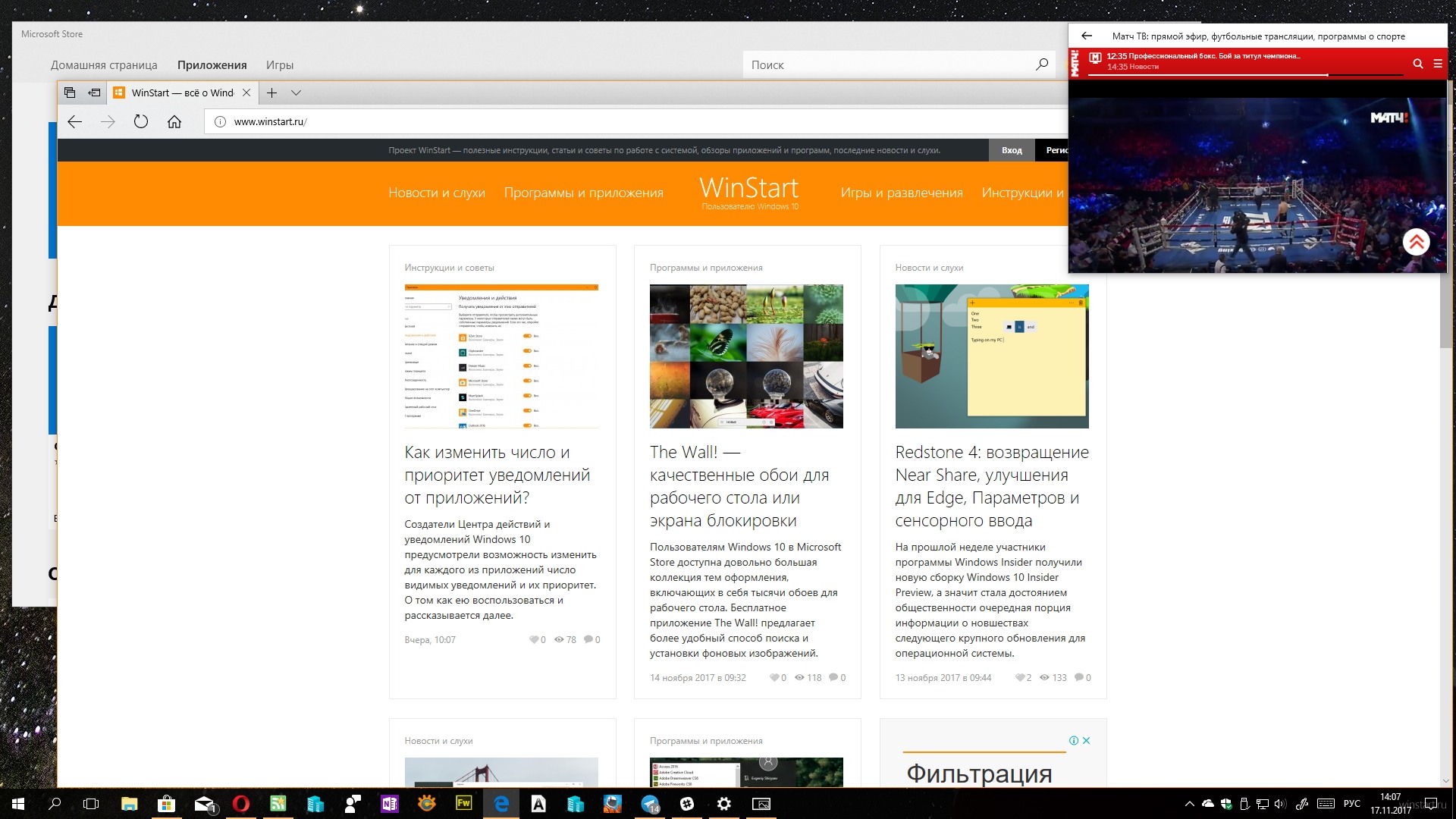The width and height of the screenshot is (1456, 819).
Task: Click the search icon in Матч ТВ header
Action: coord(1418,64)
